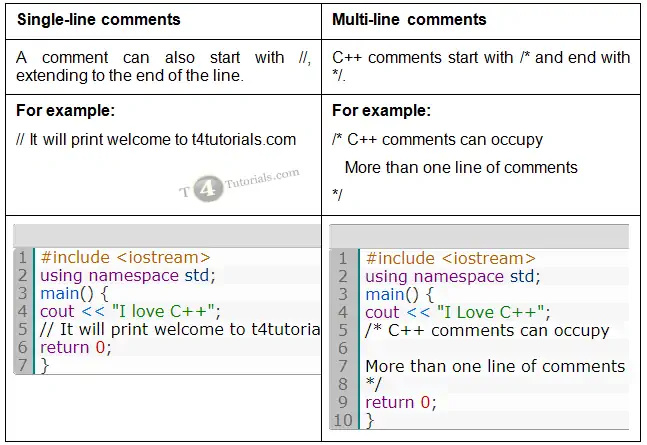647x445 pixels.
Task: Click the gray header bar above left code block
Action: pyautogui.click(x=167, y=236)
